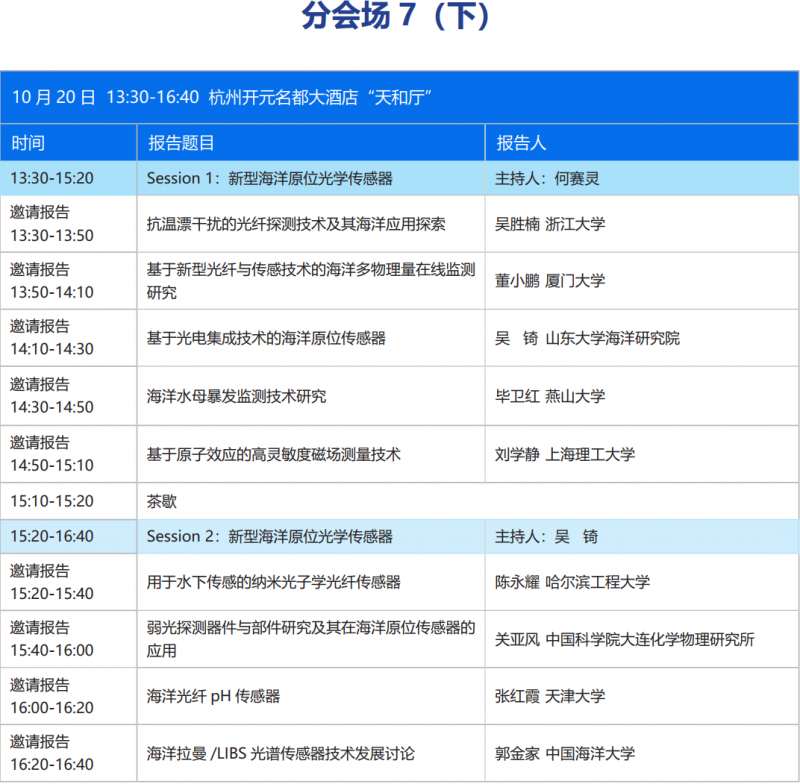Click speaker 吴胜楠 浙江大学
800x784 pixels.
(550, 224)
